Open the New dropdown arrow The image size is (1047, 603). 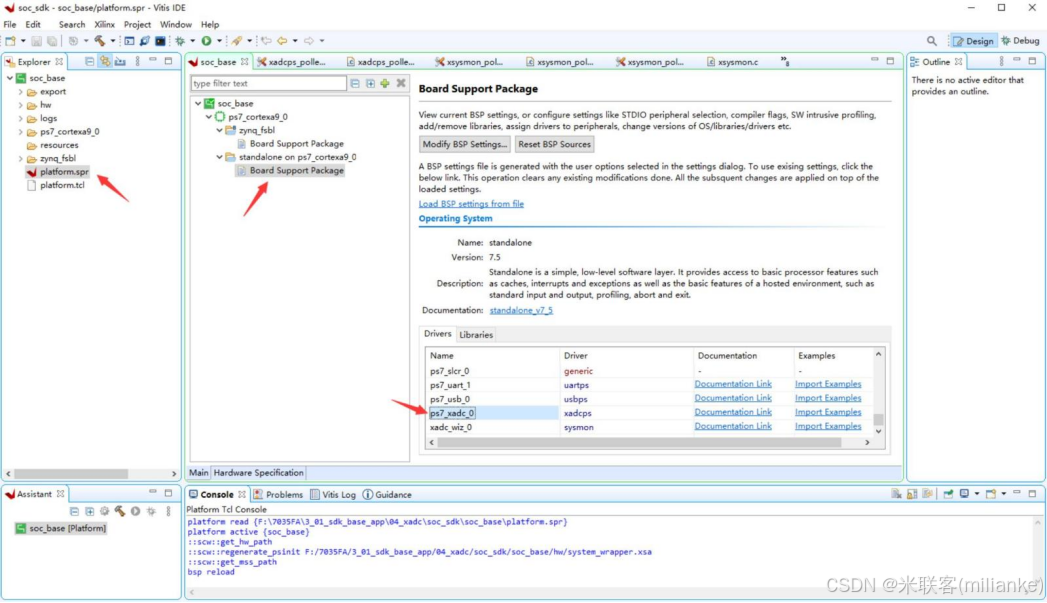pos(23,41)
